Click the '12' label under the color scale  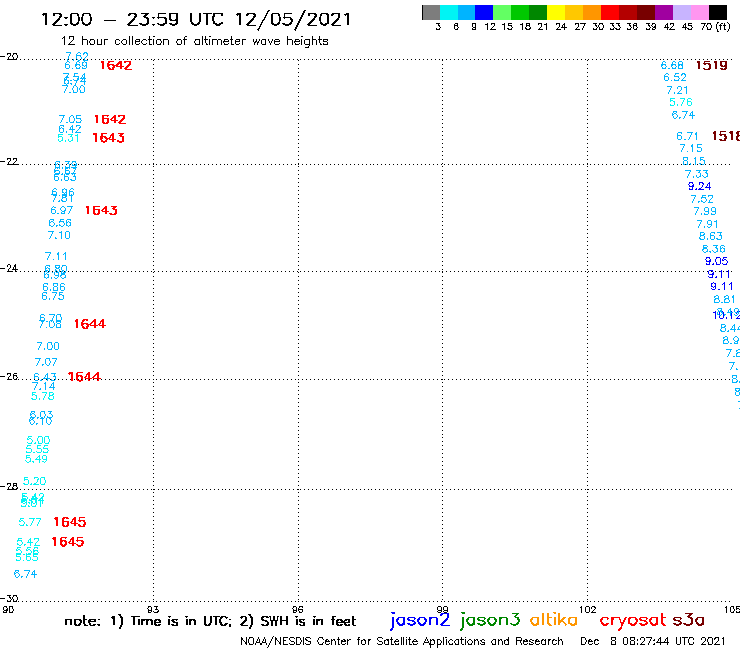click(x=490, y=27)
